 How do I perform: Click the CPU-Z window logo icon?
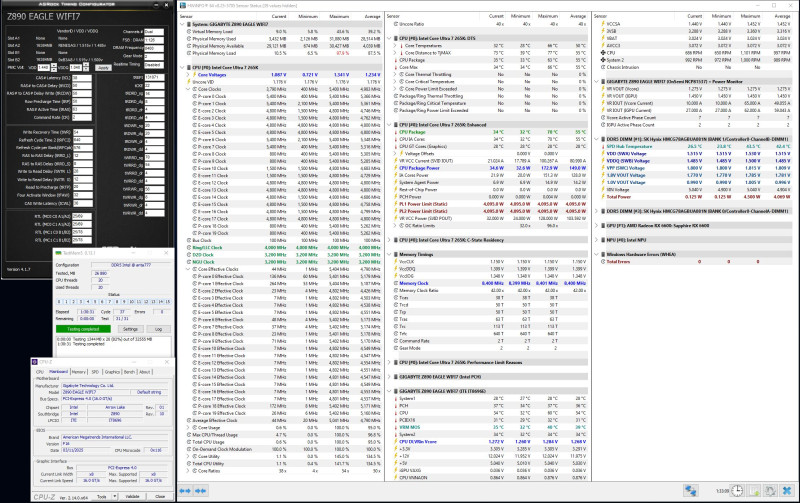pyautogui.click(x=35, y=362)
